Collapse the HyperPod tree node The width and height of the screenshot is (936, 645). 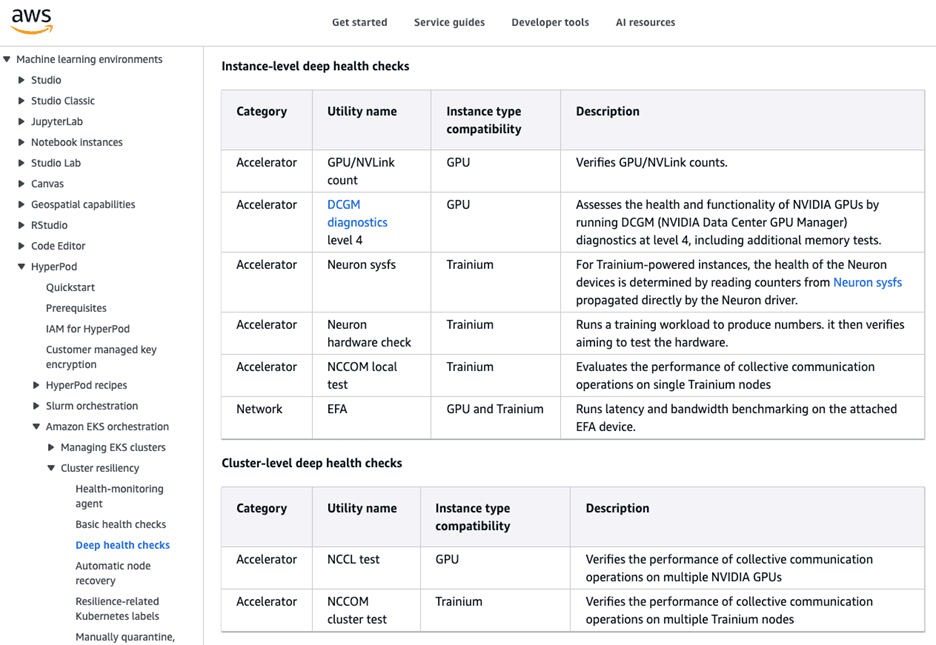[22, 267]
